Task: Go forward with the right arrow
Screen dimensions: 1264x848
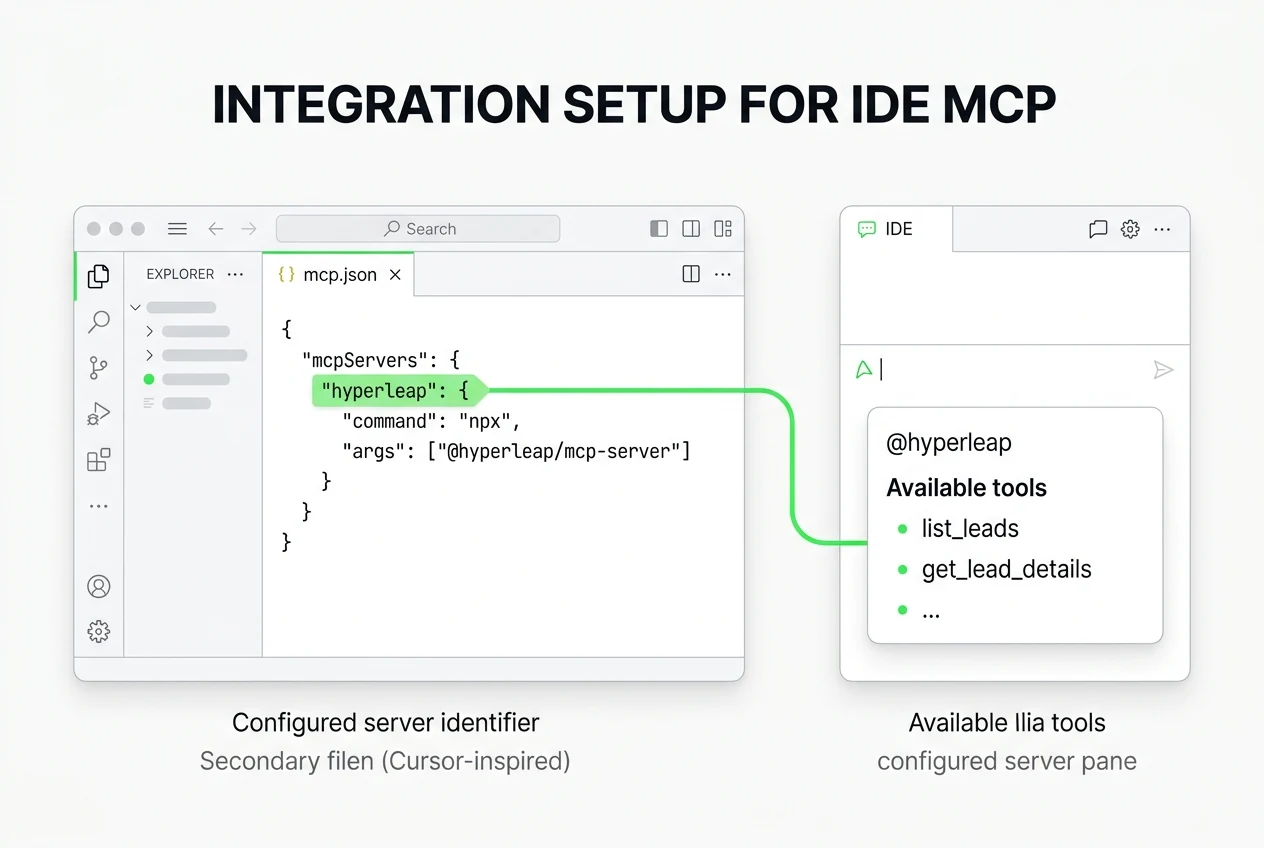Action: coord(249,228)
